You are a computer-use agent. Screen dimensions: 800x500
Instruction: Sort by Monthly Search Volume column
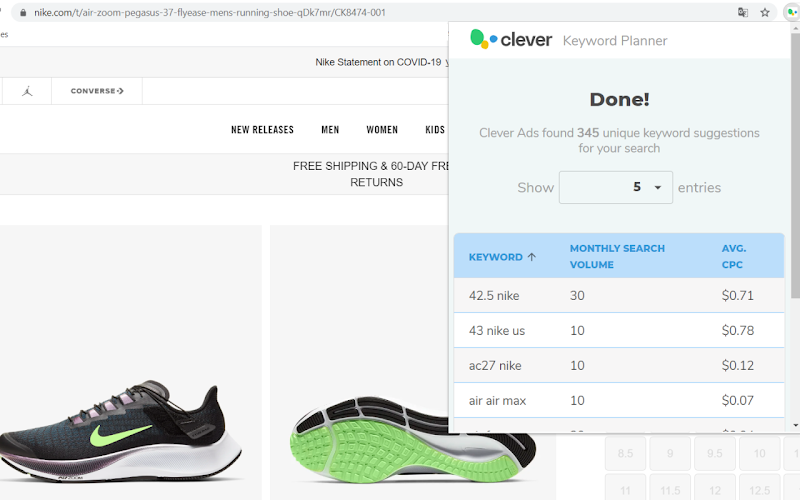[x=617, y=256]
